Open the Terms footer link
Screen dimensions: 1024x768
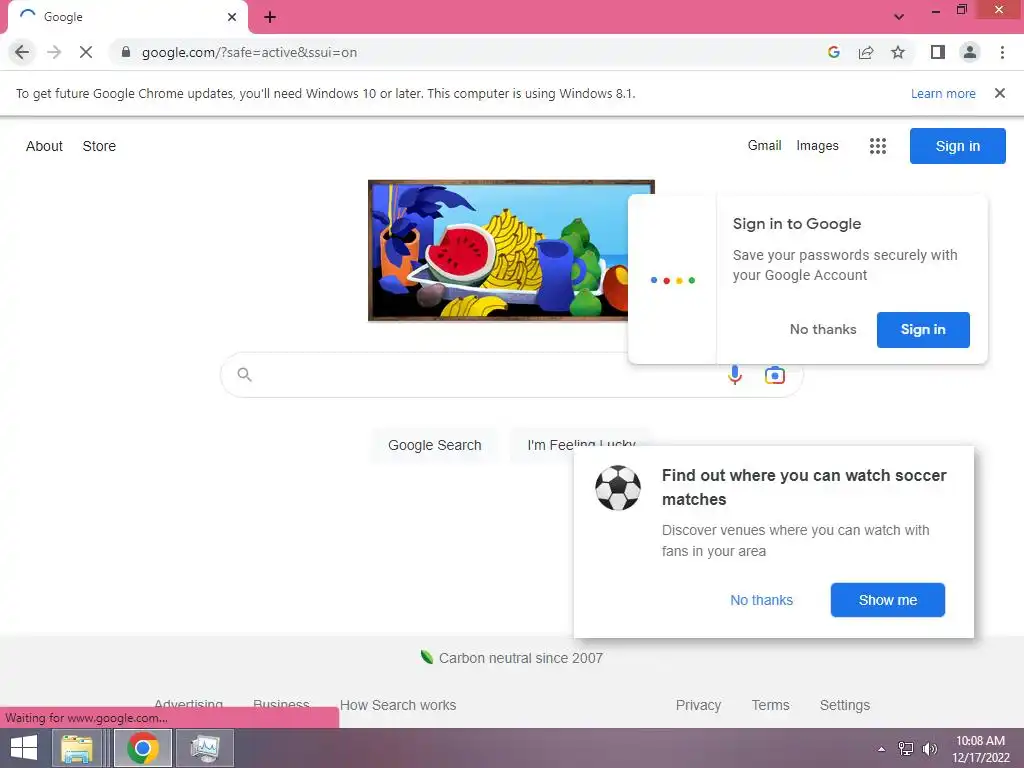pyautogui.click(x=770, y=705)
